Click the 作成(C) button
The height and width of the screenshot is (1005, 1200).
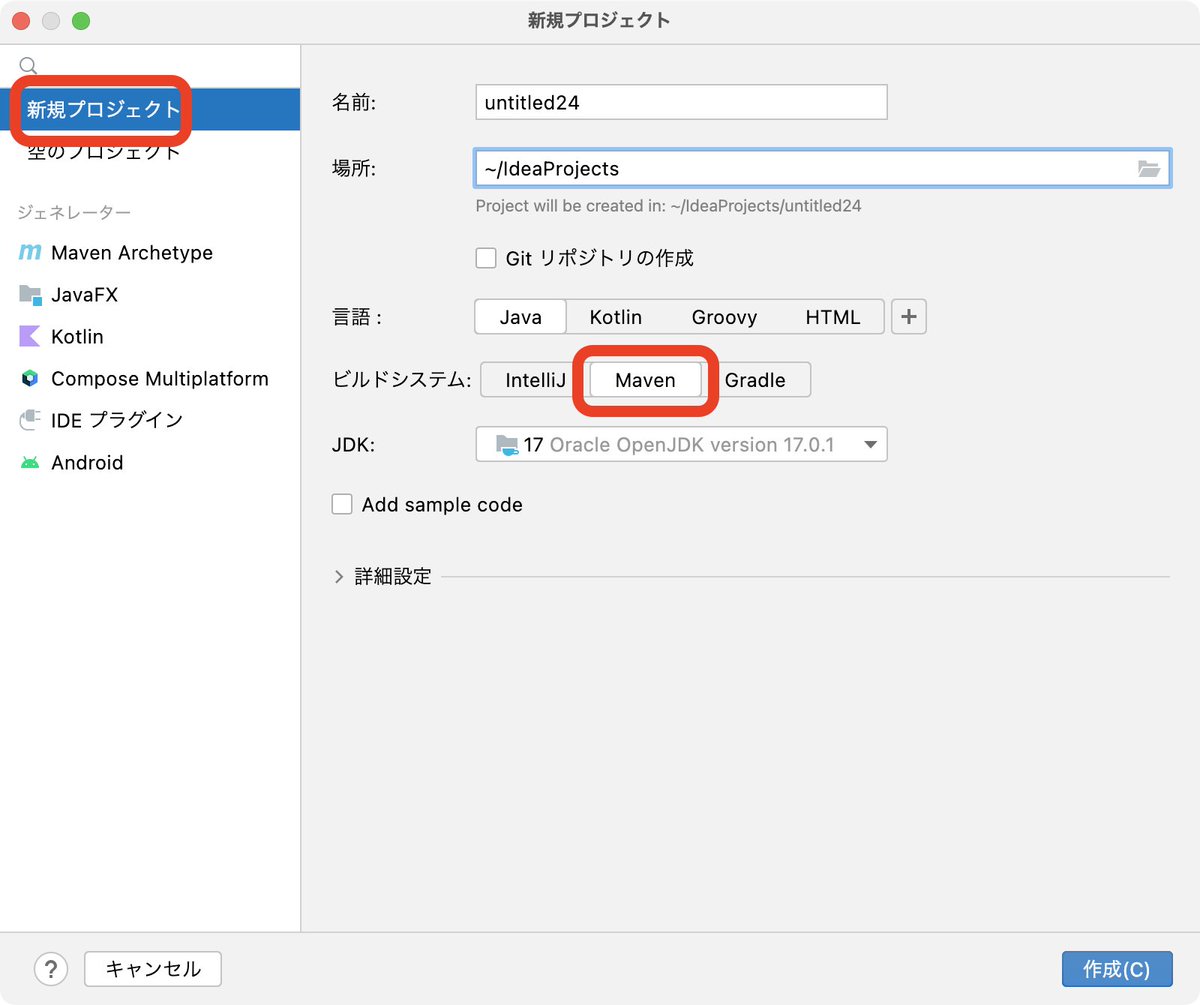(x=1117, y=969)
